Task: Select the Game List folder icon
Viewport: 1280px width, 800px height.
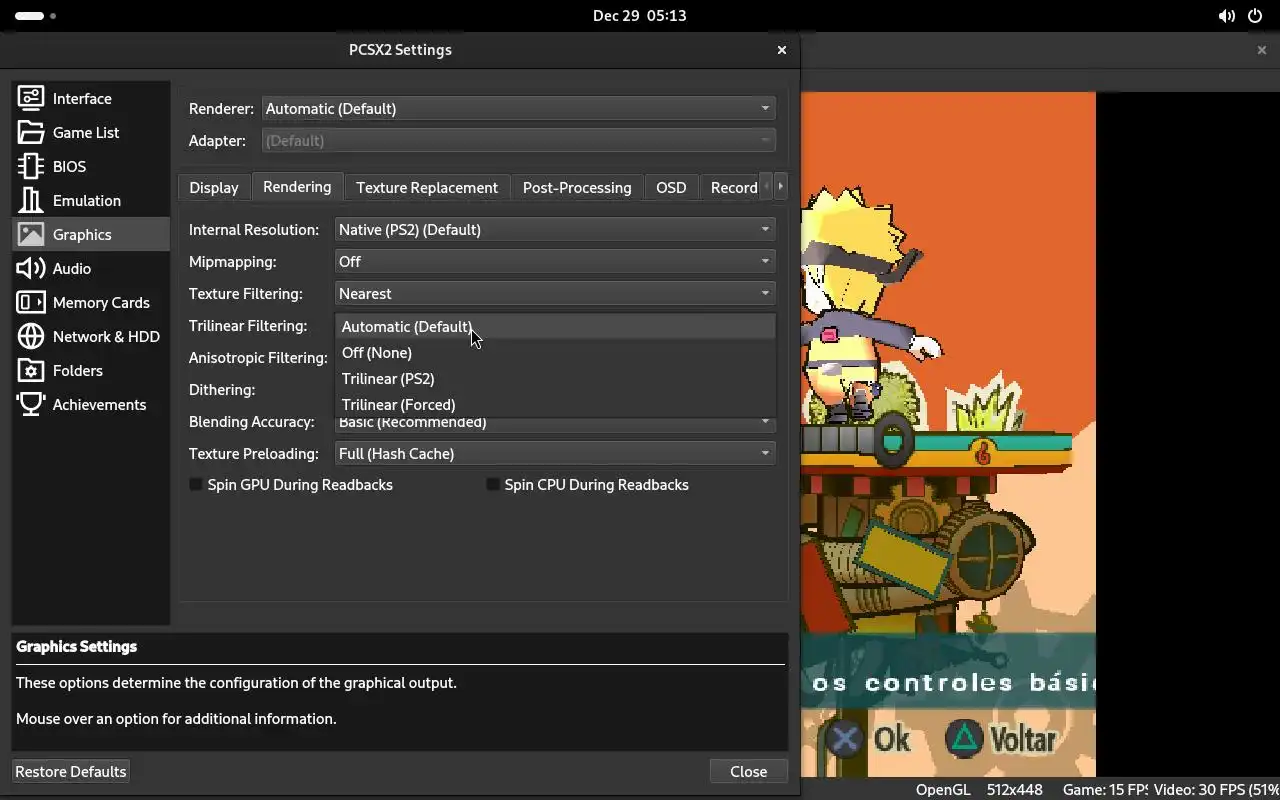Action: pos(31,132)
